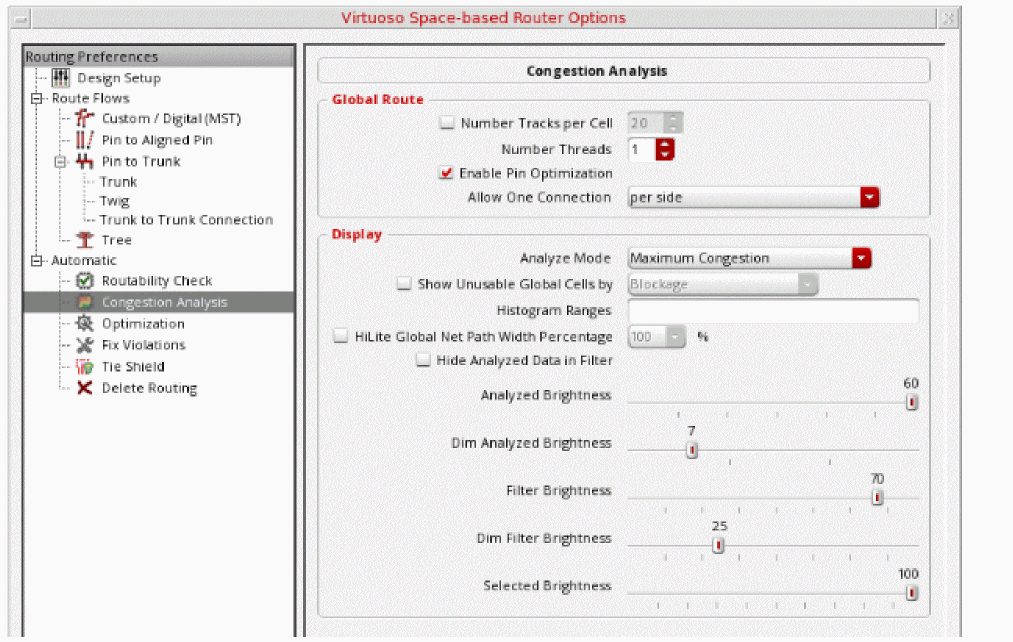1013x642 pixels.
Task: Click Dim Filter Brightness slider handle
Action: point(718,546)
